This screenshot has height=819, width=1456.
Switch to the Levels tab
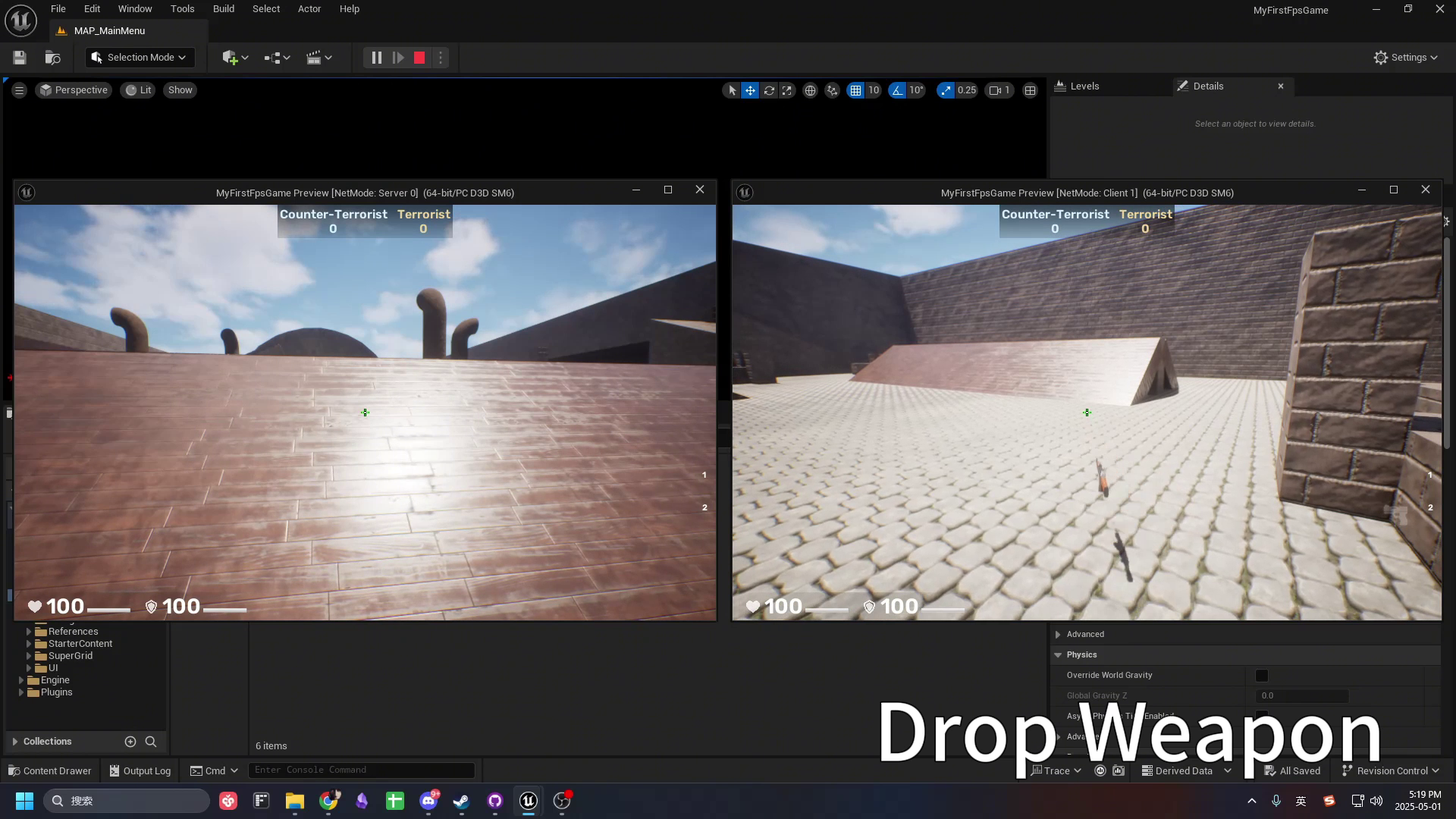pyautogui.click(x=1084, y=86)
